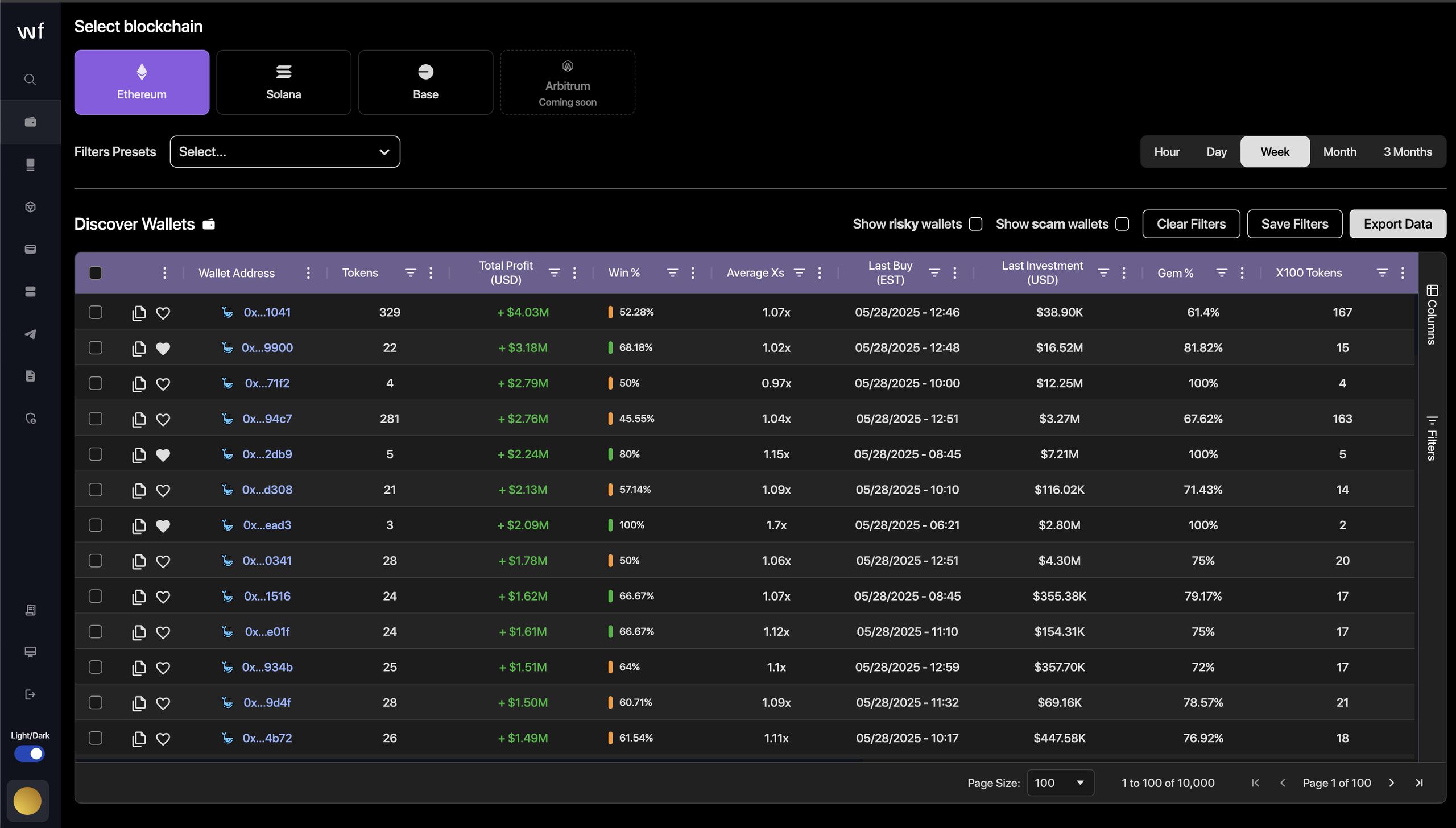Unfavorite wallet 0x...9900 via the filled heart
The height and width of the screenshot is (828, 1456).
pyautogui.click(x=163, y=348)
